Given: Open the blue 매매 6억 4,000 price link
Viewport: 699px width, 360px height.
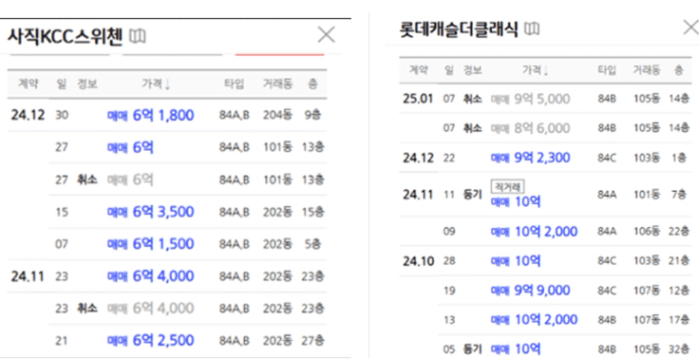Looking at the screenshot, I should tap(150, 276).
